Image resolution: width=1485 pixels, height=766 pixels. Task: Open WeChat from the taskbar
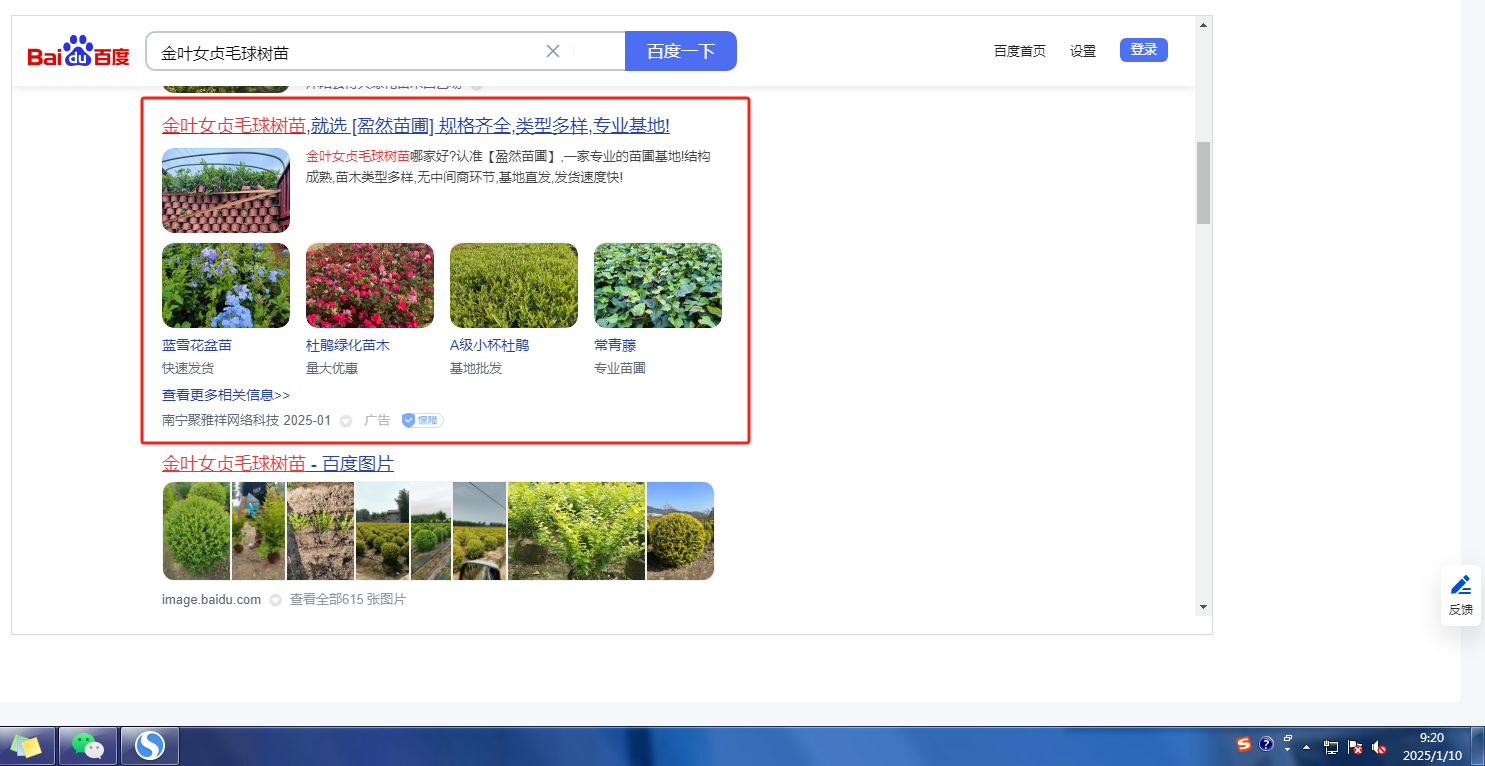click(x=88, y=745)
